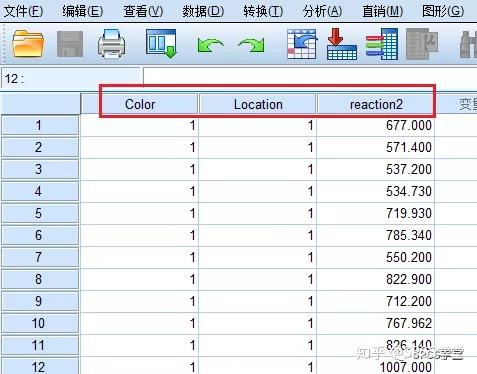
Task: Select row header 2
Action: click(40, 147)
